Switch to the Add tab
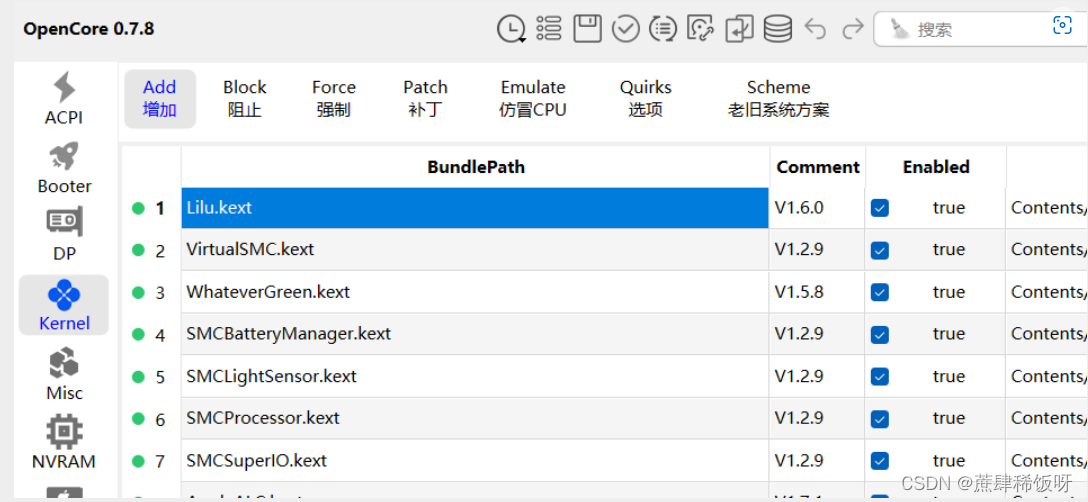1088x502 pixels. click(x=160, y=99)
